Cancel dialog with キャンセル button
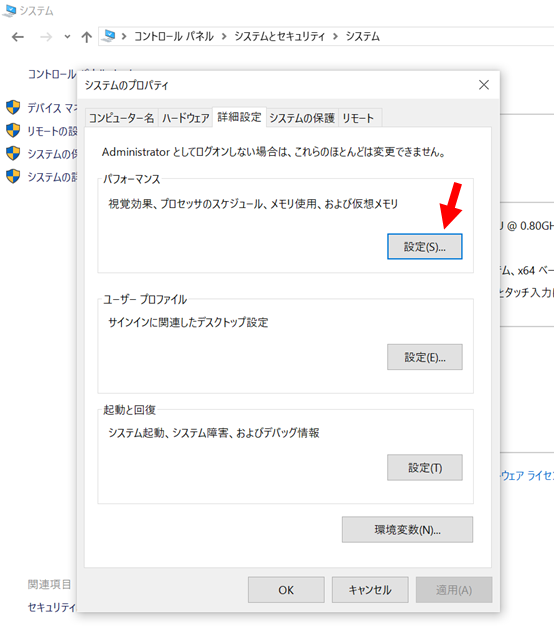The width and height of the screenshot is (554, 632). (x=370, y=590)
